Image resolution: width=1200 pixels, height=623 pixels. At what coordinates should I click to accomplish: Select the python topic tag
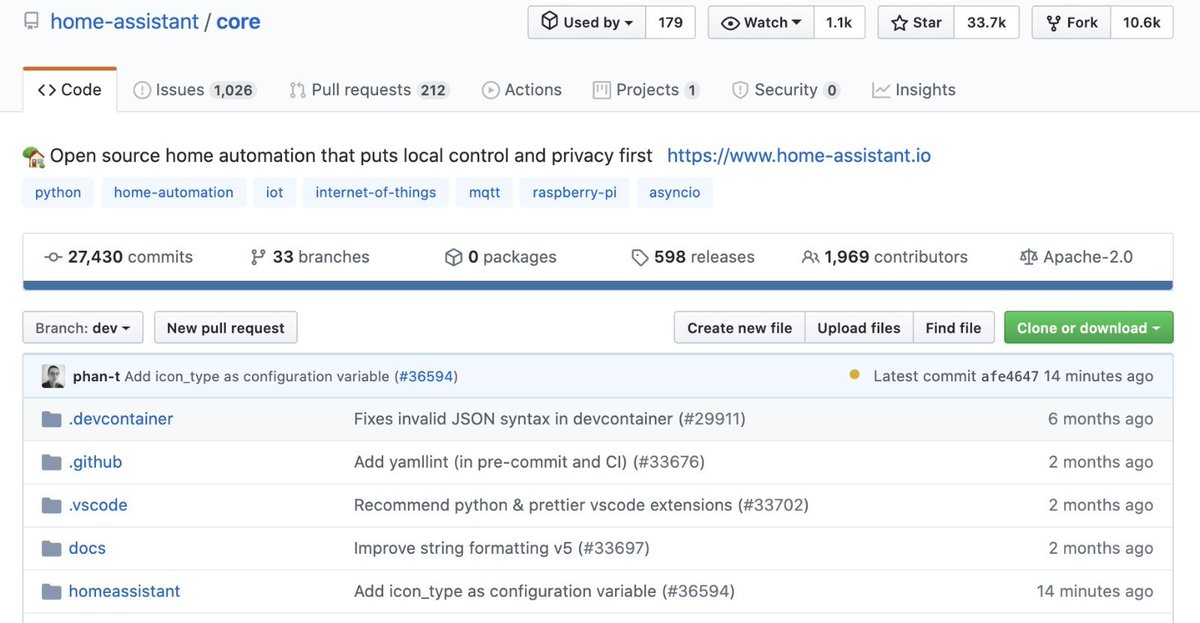tap(58, 192)
